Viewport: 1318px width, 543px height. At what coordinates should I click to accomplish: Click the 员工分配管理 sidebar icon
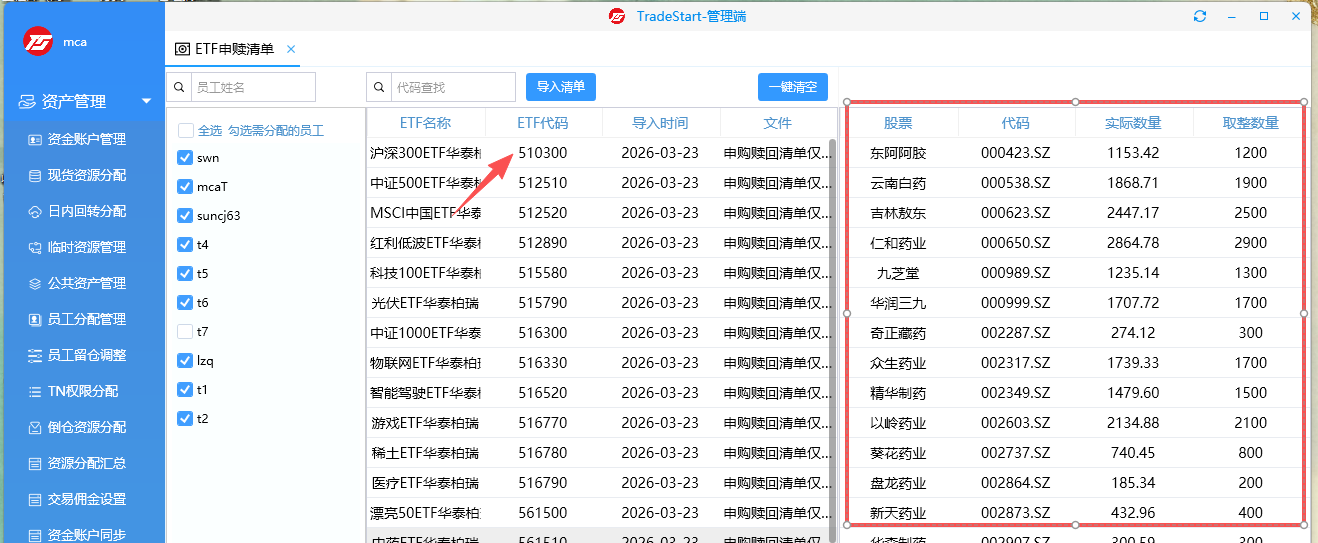click(x=35, y=319)
